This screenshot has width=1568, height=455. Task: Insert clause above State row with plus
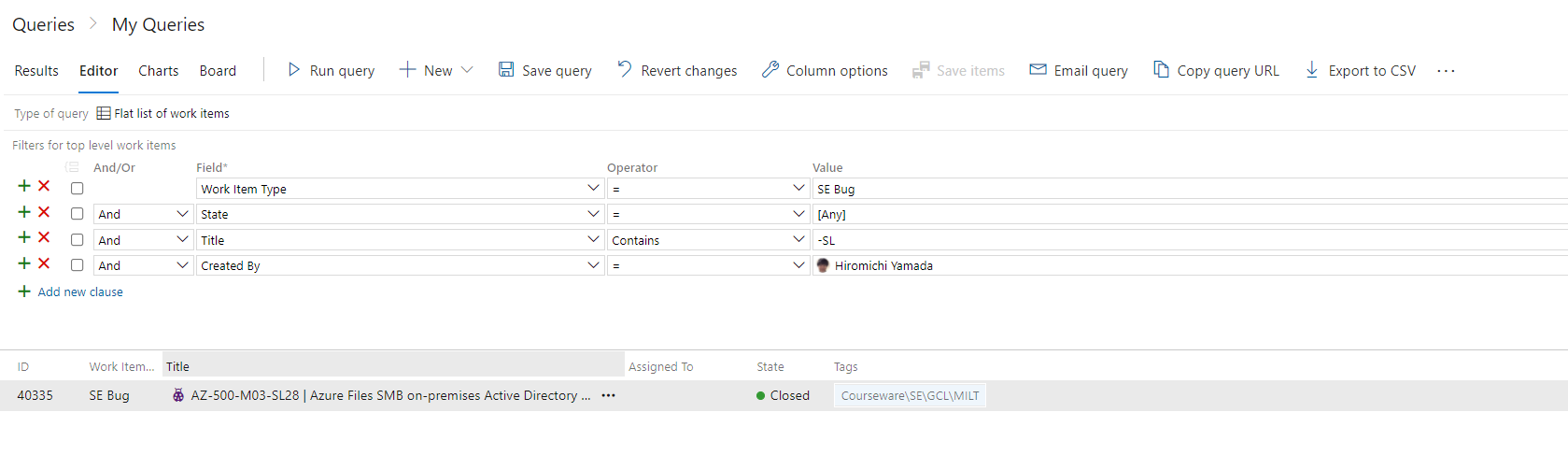[24, 212]
